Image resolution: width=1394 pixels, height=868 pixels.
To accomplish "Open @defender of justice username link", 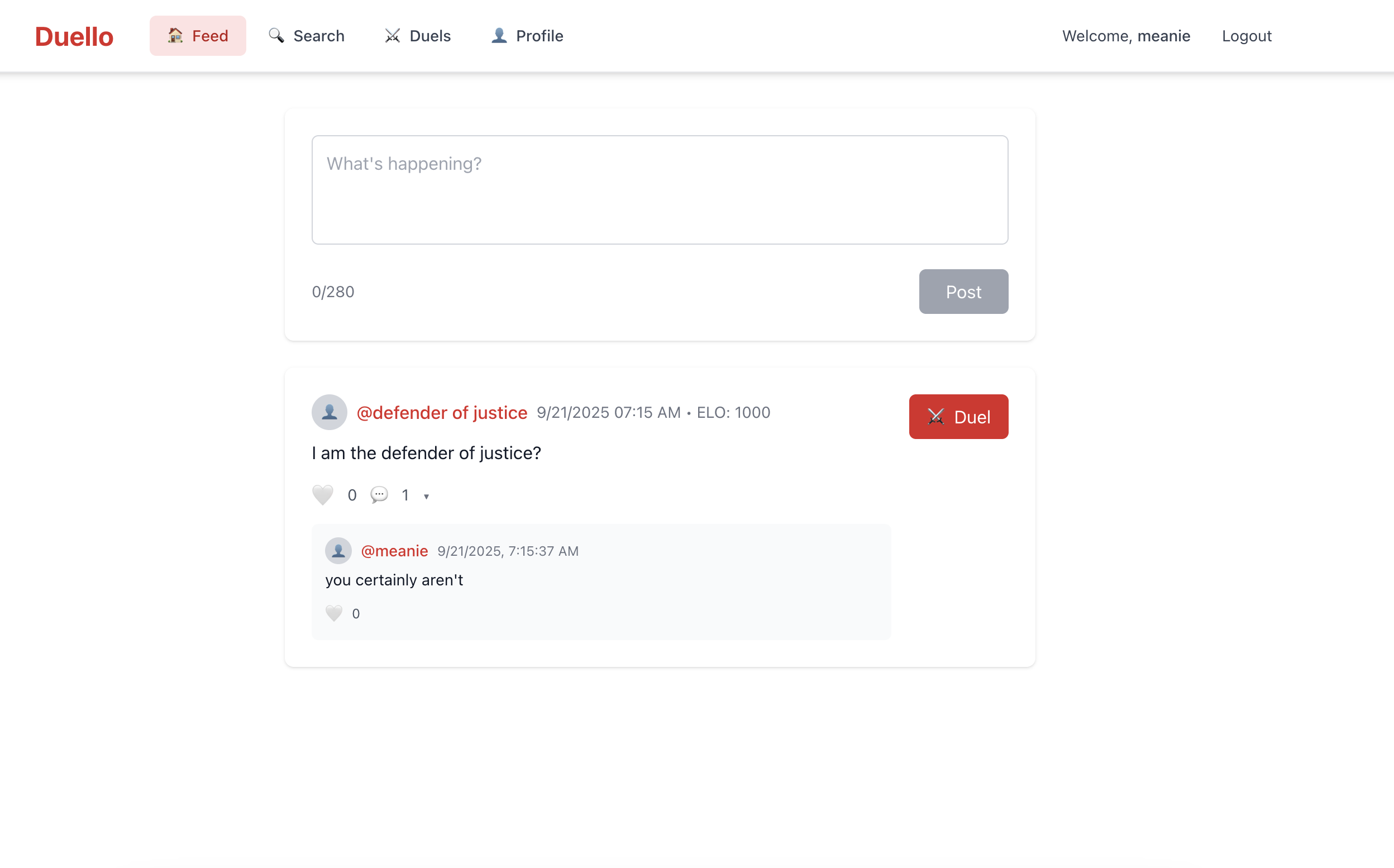I will point(442,412).
